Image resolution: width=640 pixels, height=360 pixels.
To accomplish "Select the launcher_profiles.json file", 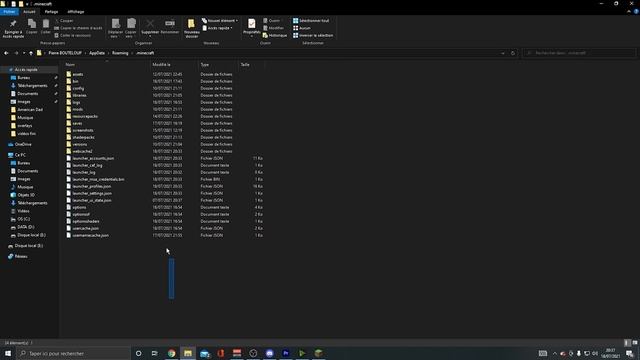I will 91,186.
